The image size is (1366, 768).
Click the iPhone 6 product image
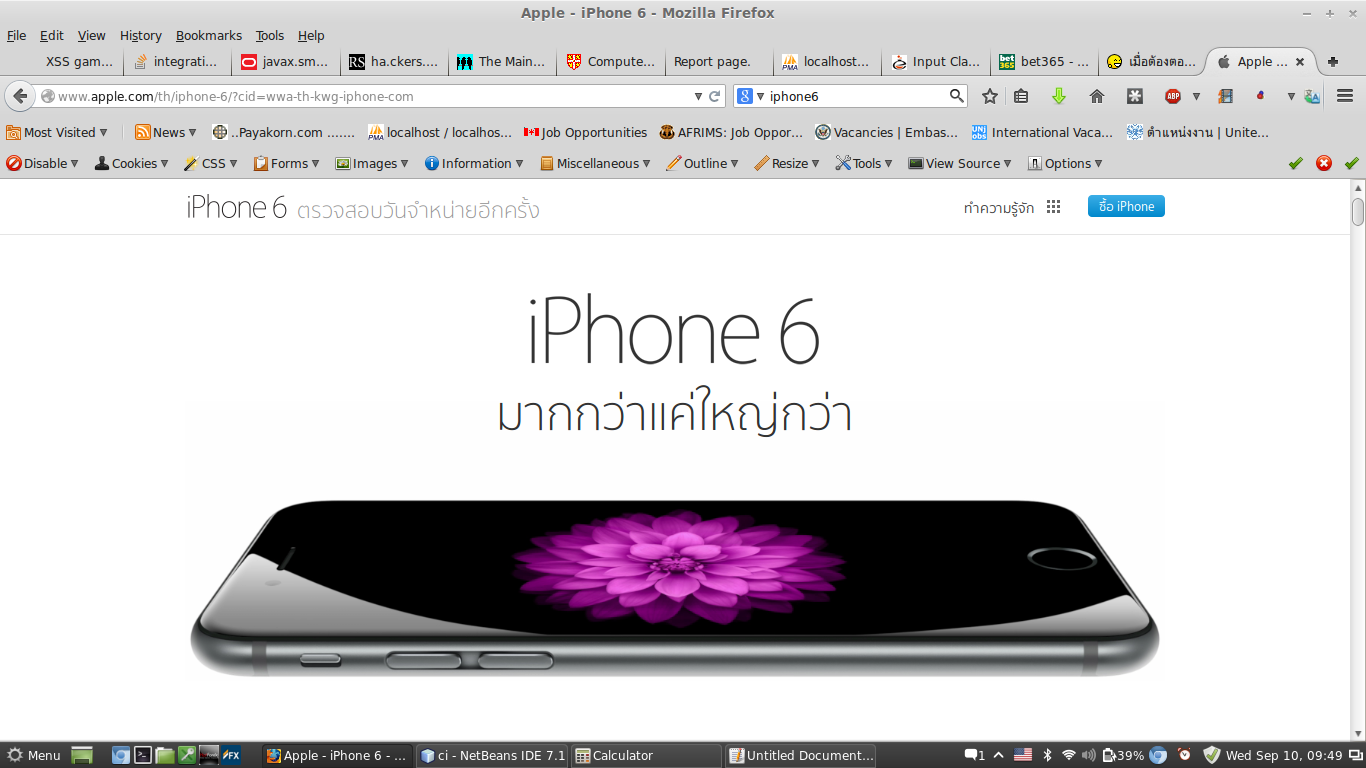click(674, 588)
